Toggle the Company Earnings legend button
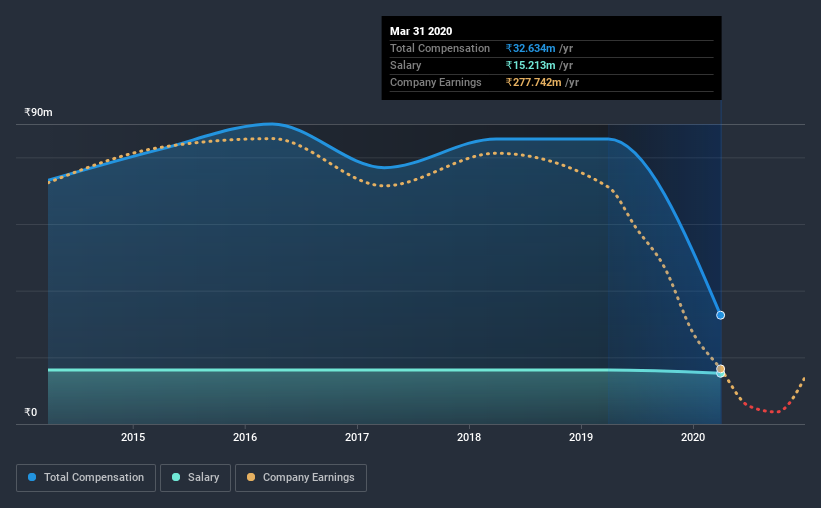The height and width of the screenshot is (508, 821). (x=301, y=478)
